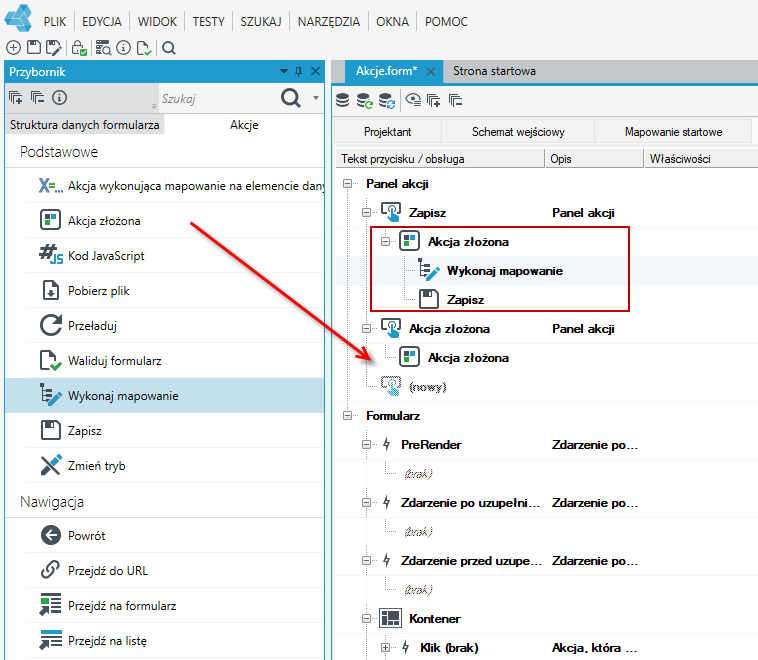This screenshot has width=758, height=660.
Task: Collapse the PreRender event node
Action: pos(366,445)
